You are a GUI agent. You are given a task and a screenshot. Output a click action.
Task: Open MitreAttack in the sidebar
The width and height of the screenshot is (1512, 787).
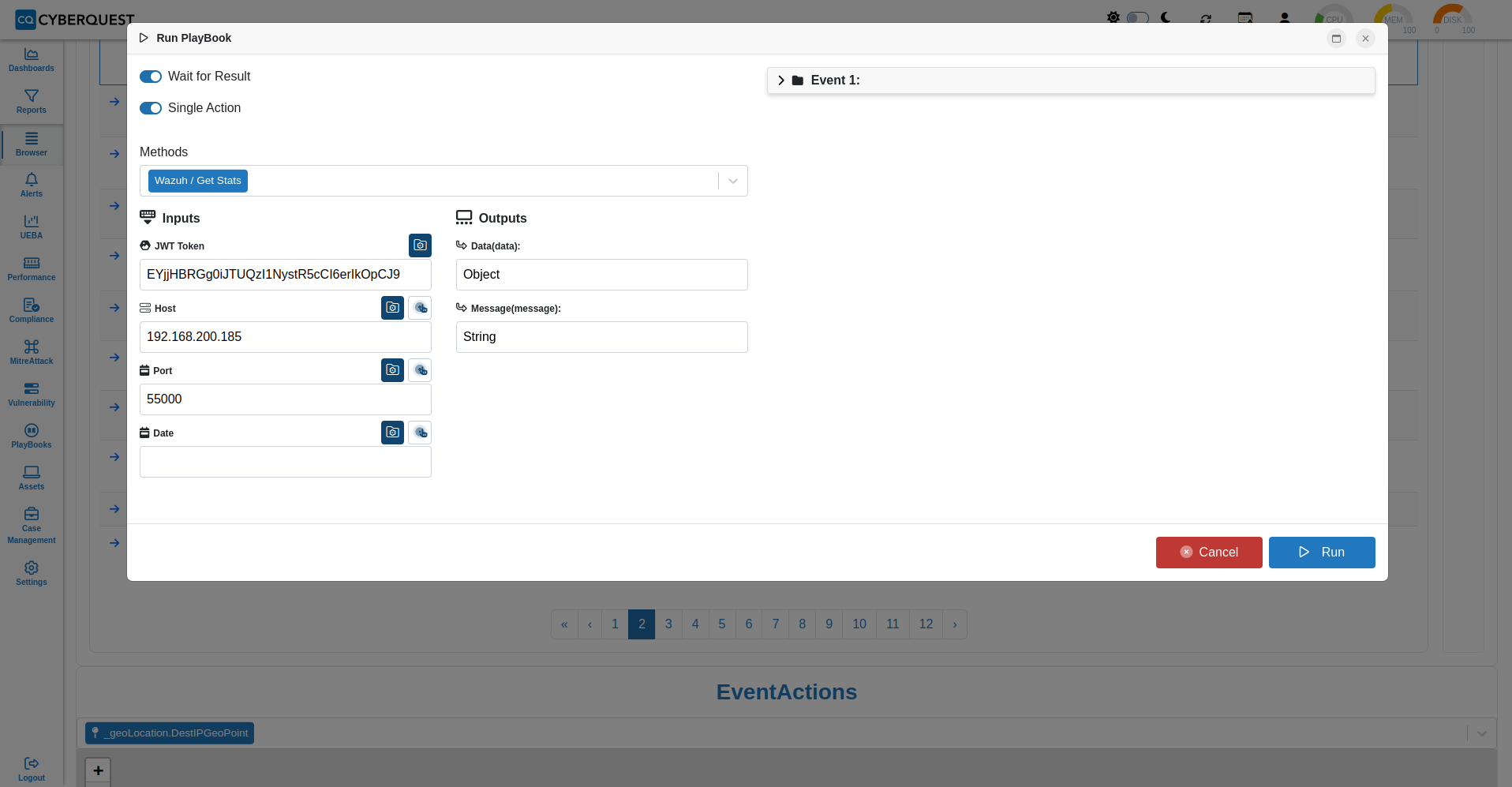(32, 353)
